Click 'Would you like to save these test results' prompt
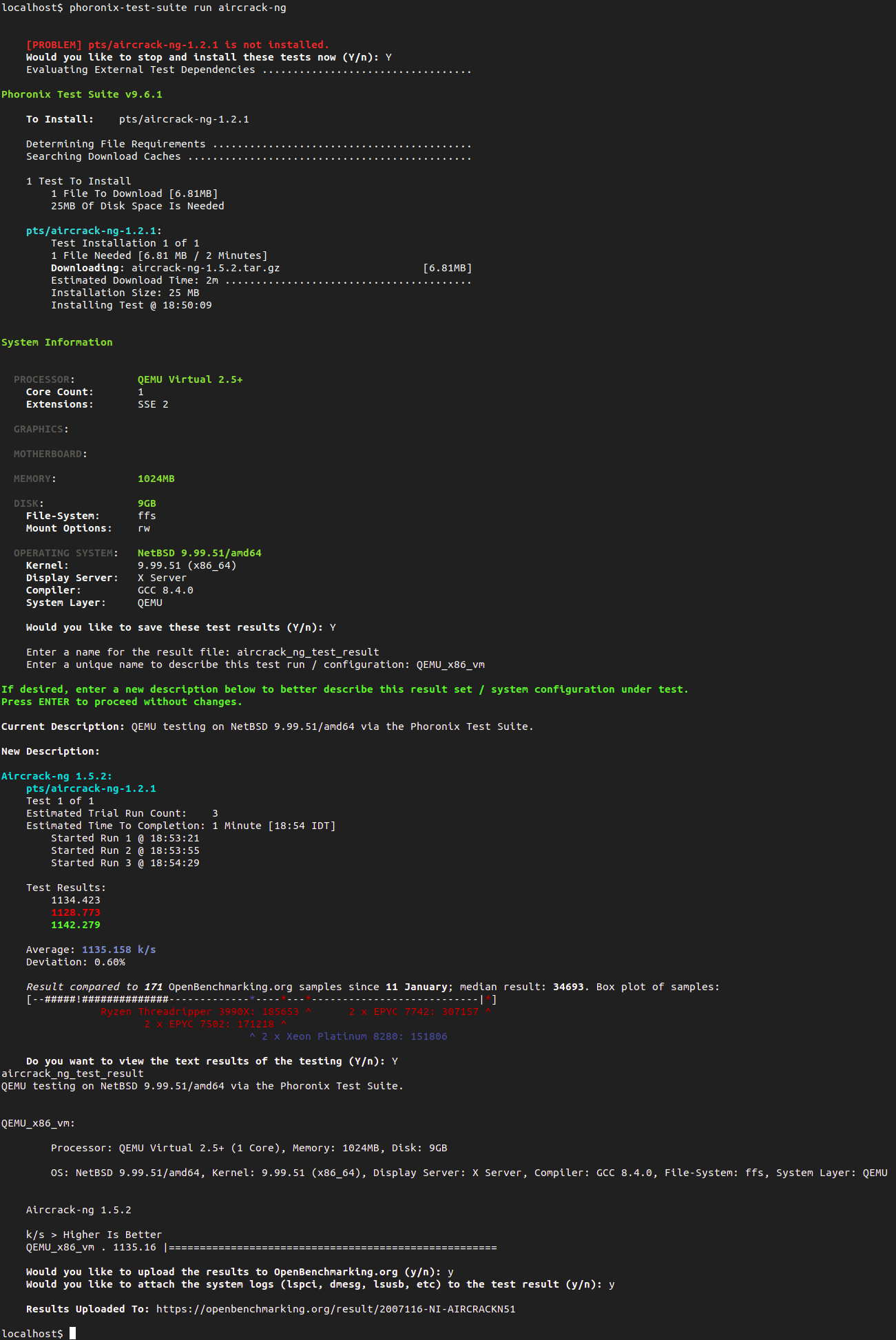This screenshot has width=896, height=1340. click(181, 628)
